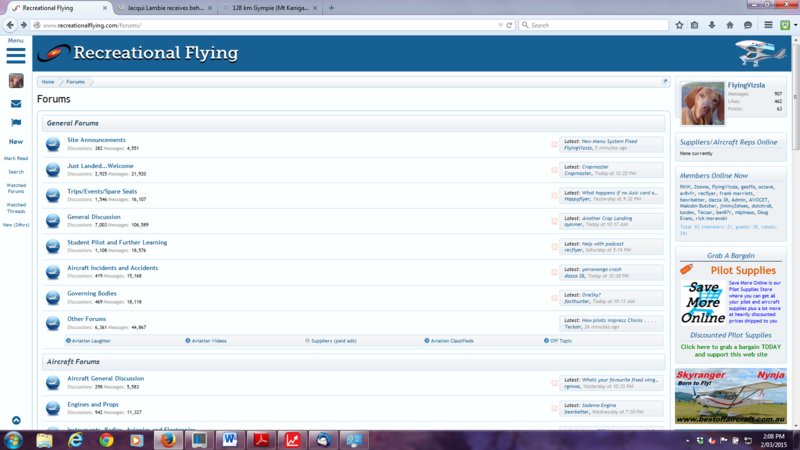Click the Home breadcrumb
Image resolution: width=800 pixels, height=450 pixels.
point(48,82)
